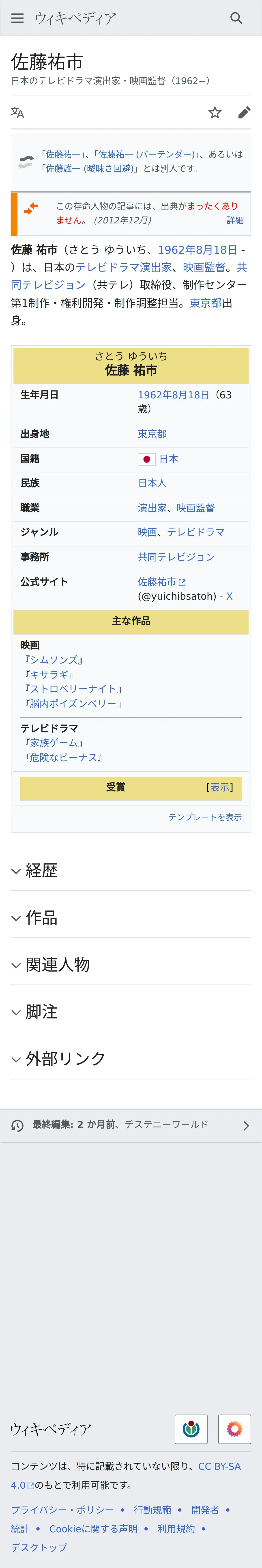Expand the 経歴 section
This screenshot has height=1568, width=262.
[41, 870]
